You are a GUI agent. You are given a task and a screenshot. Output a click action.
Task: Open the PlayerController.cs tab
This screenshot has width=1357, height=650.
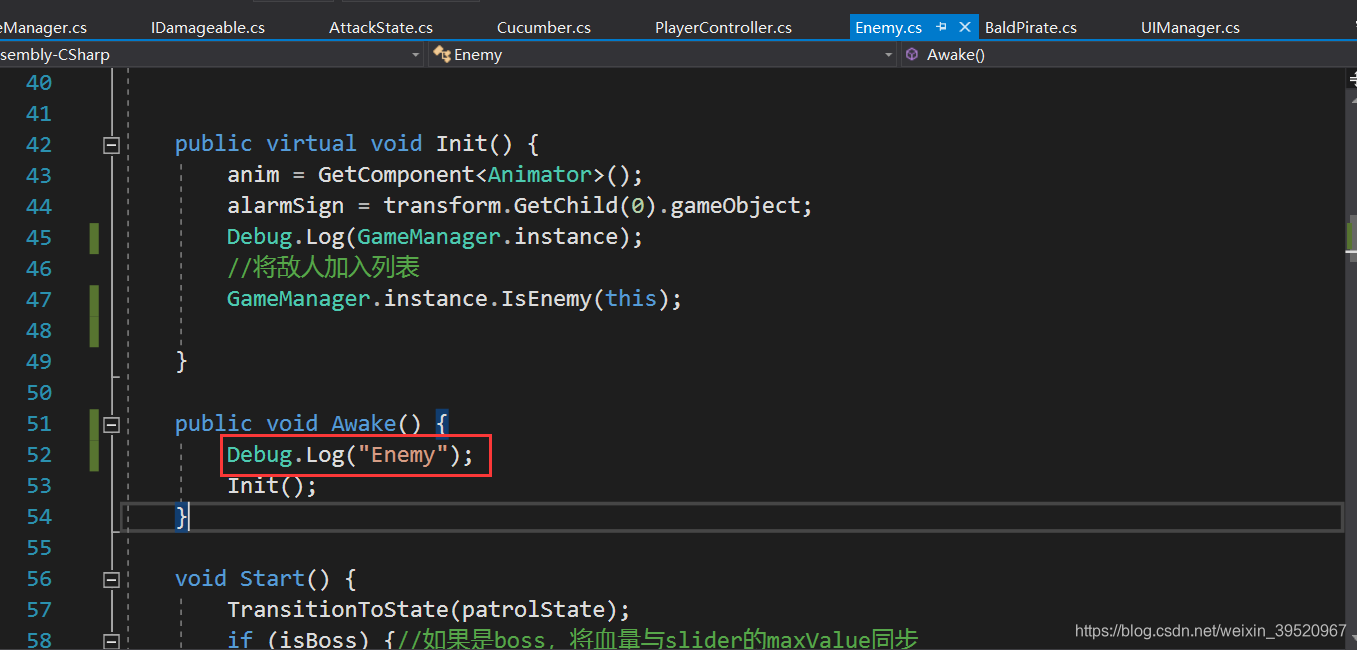[x=723, y=27]
